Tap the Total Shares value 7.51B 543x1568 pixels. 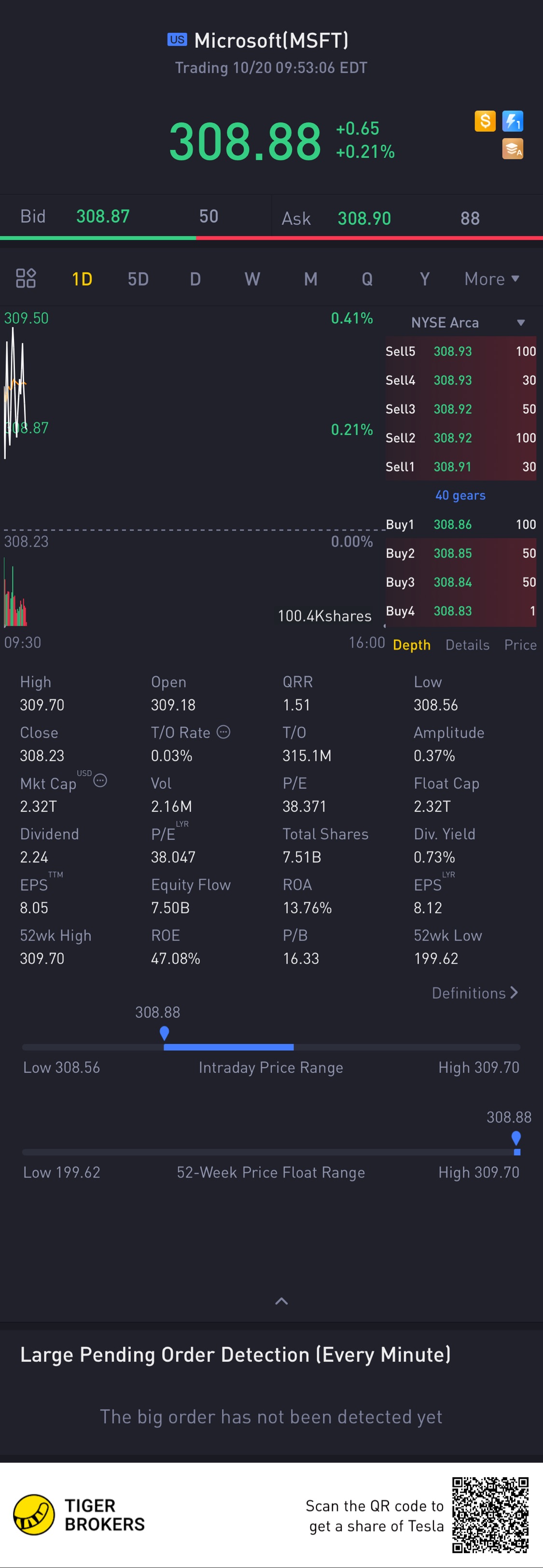pyautogui.click(x=302, y=857)
